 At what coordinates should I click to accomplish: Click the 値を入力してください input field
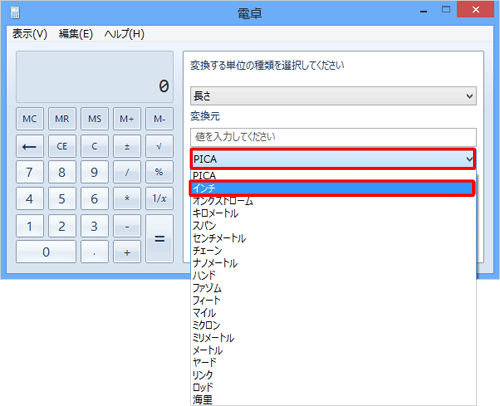(x=333, y=137)
